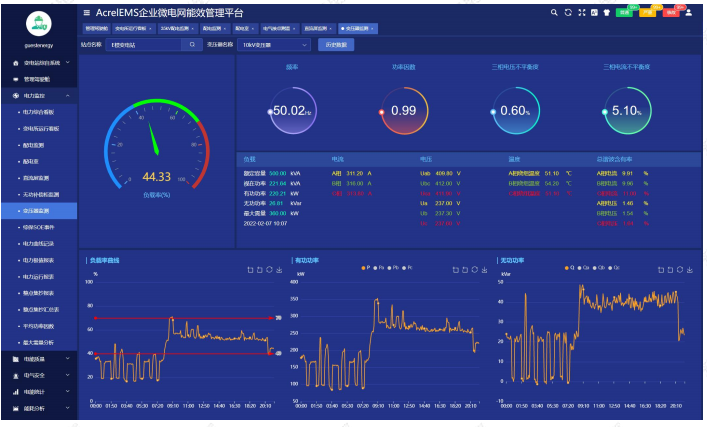Click the 电力监控 globe icon in sidebar

pyautogui.click(x=16, y=96)
